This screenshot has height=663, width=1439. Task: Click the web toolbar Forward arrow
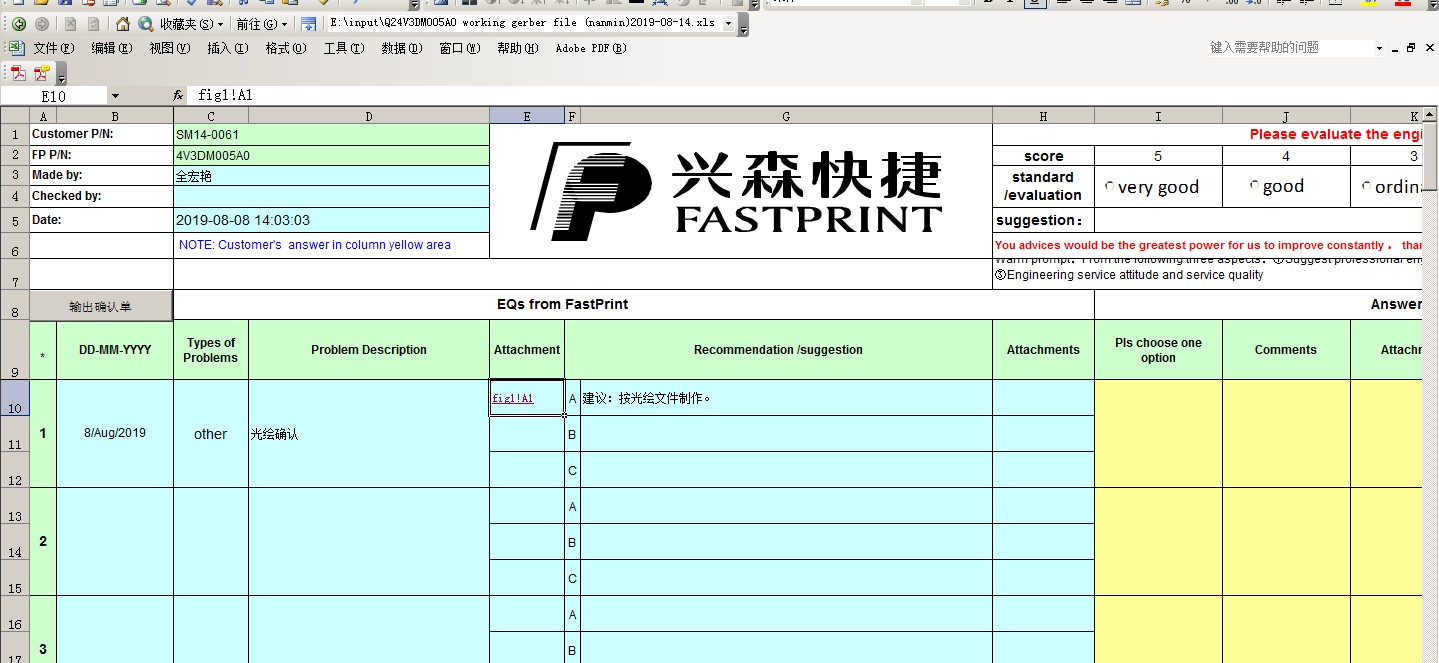(42, 23)
